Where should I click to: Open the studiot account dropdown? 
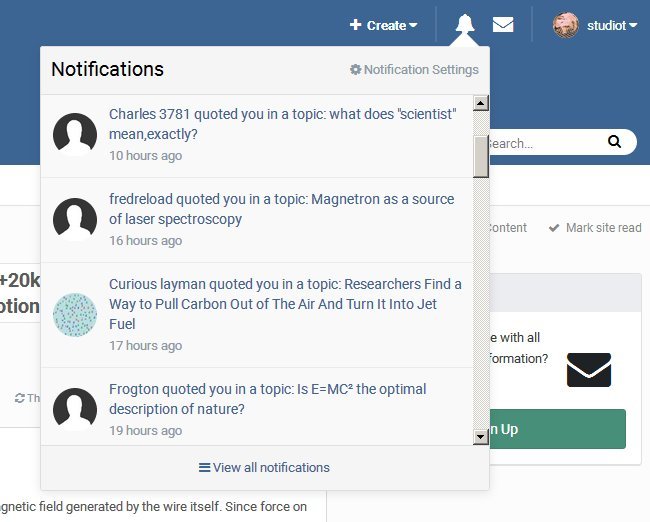[x=611, y=26]
